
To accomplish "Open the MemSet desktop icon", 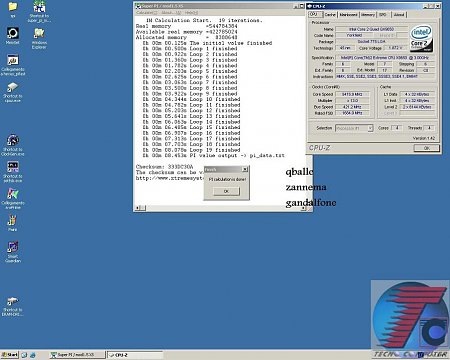I will pyautogui.click(x=13, y=36).
